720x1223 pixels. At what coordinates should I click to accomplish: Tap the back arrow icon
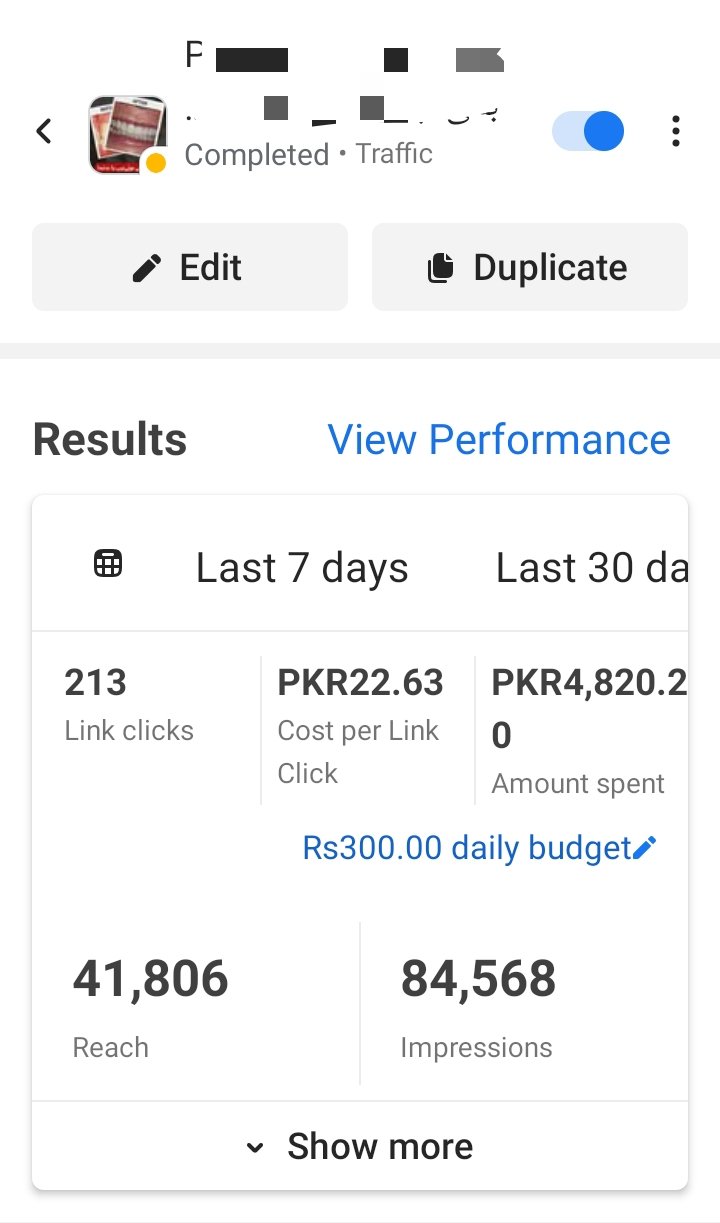pyautogui.click(x=44, y=131)
